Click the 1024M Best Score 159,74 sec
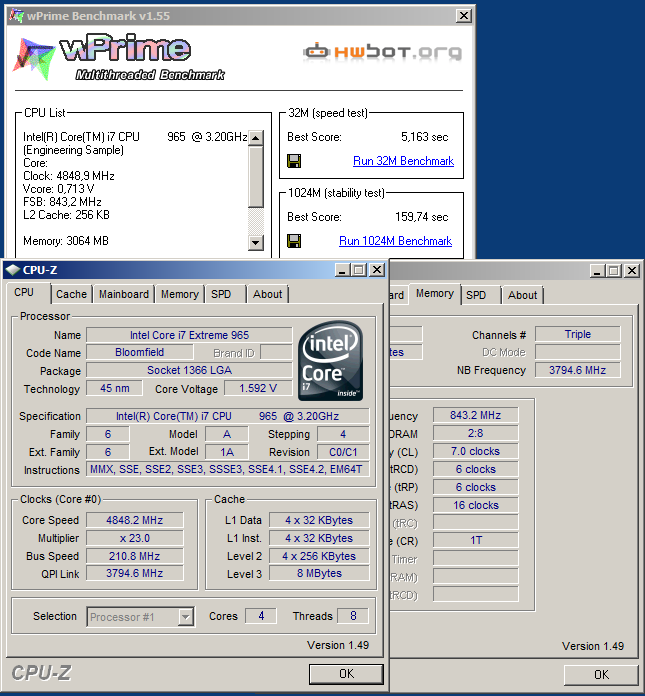645x696 pixels. (x=421, y=217)
